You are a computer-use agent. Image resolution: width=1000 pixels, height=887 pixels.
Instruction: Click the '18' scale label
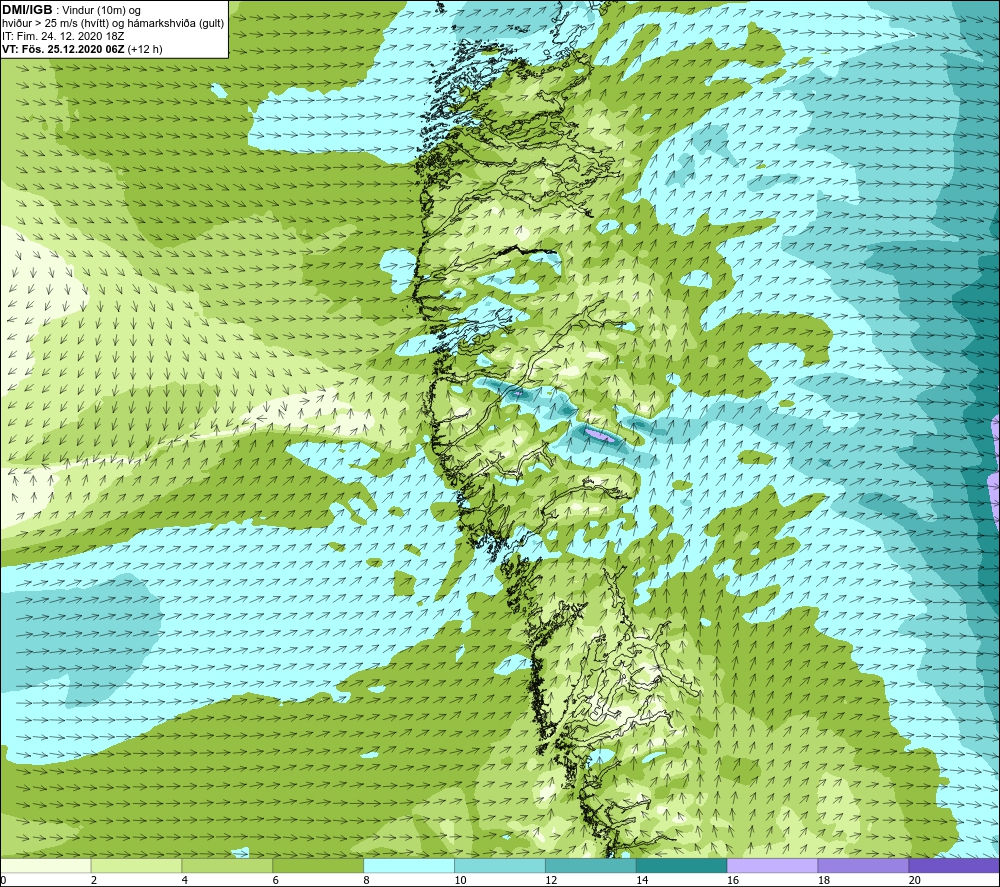823,881
